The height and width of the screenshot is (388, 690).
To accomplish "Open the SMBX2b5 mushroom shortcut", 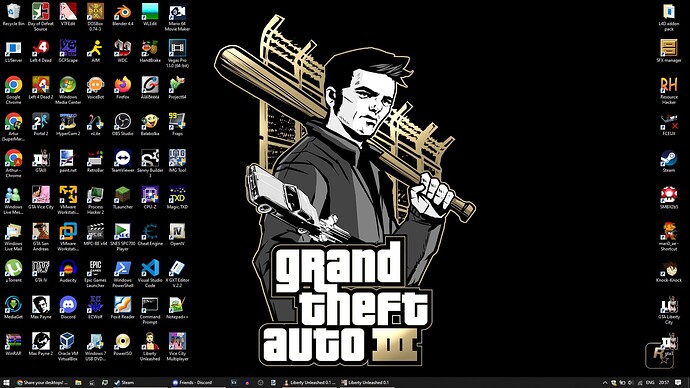I will 669,198.
